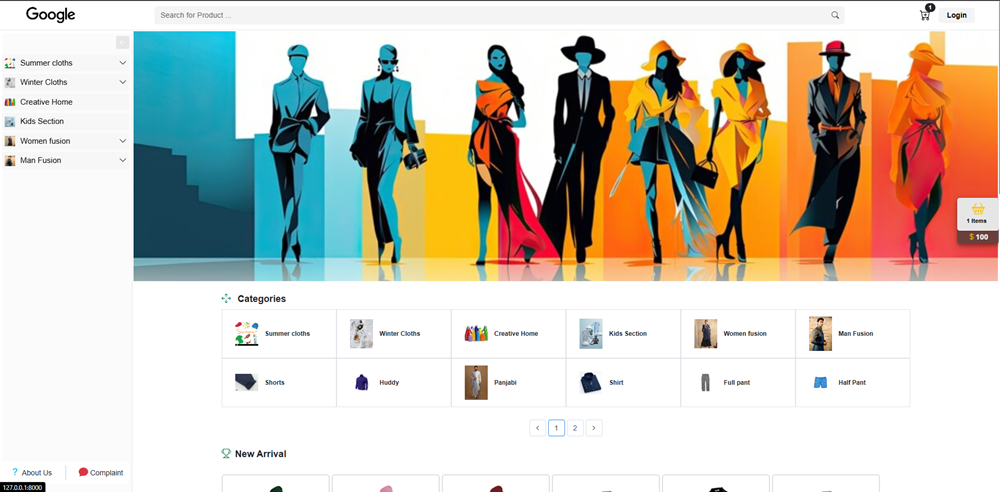Screen dimensions: 1000x492
Task: Click the Full pant category image
Action: coord(705,383)
